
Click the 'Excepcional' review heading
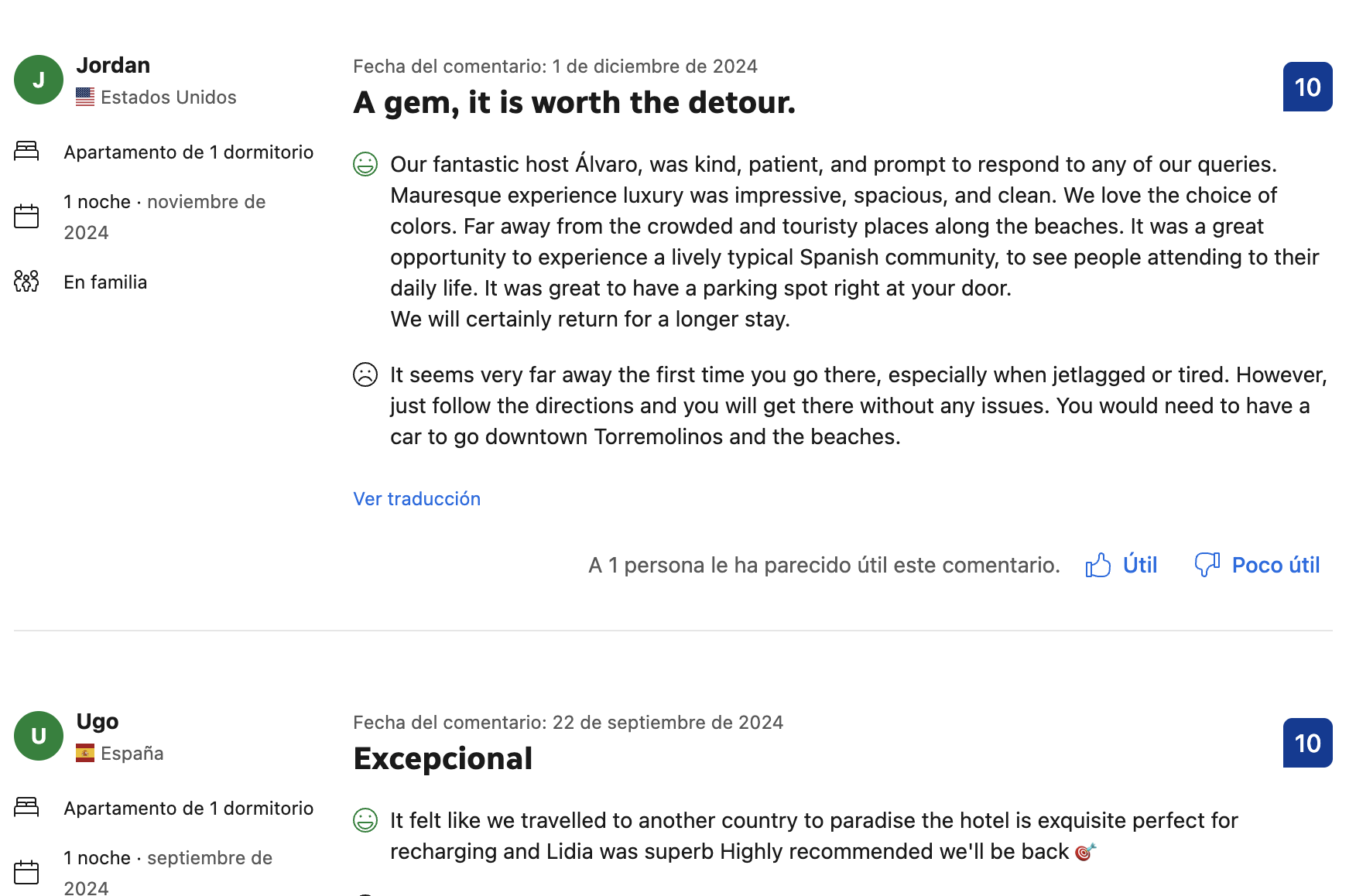pos(443,759)
